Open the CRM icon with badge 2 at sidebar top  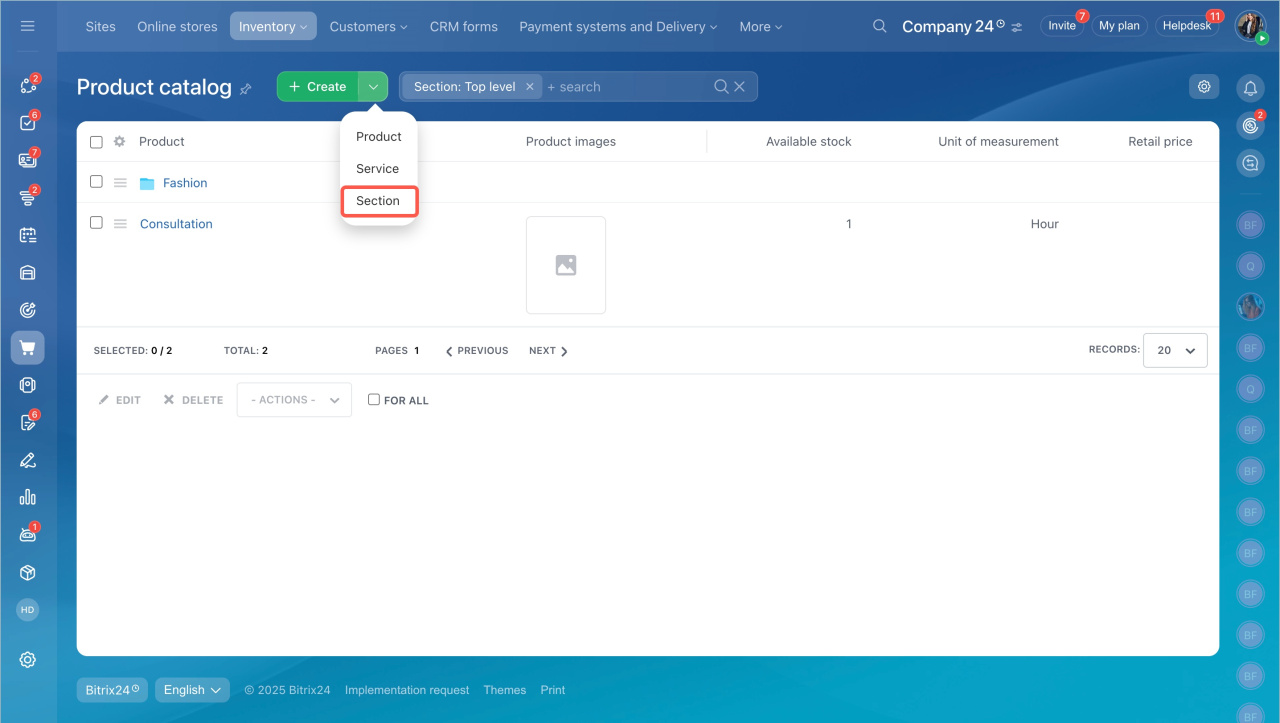point(28,86)
